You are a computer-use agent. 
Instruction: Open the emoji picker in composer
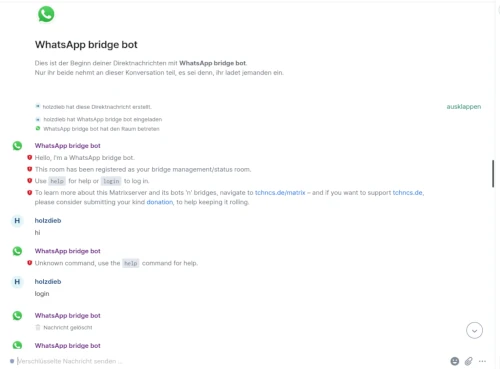click(455, 361)
